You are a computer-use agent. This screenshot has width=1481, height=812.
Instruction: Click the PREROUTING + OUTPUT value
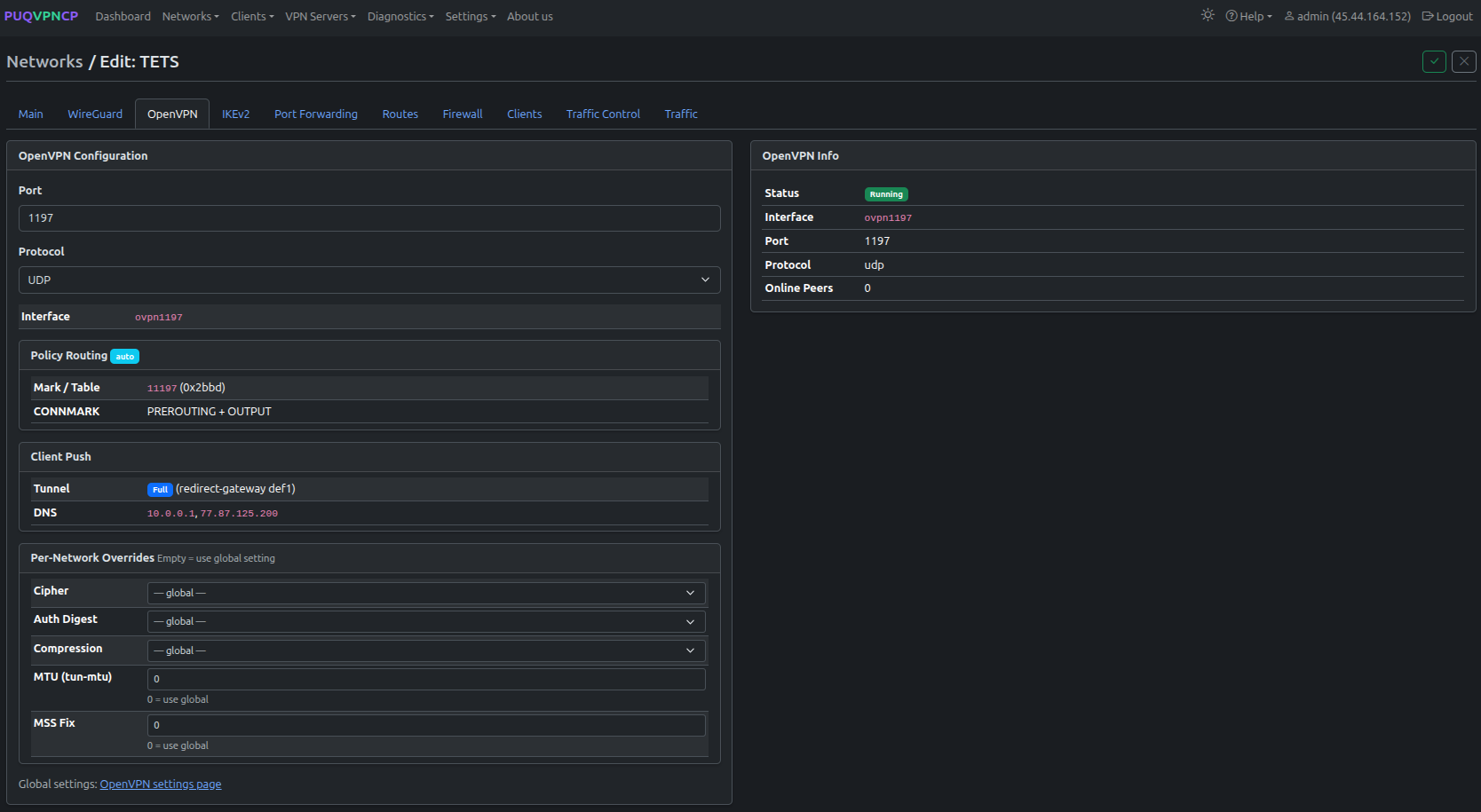click(x=210, y=412)
